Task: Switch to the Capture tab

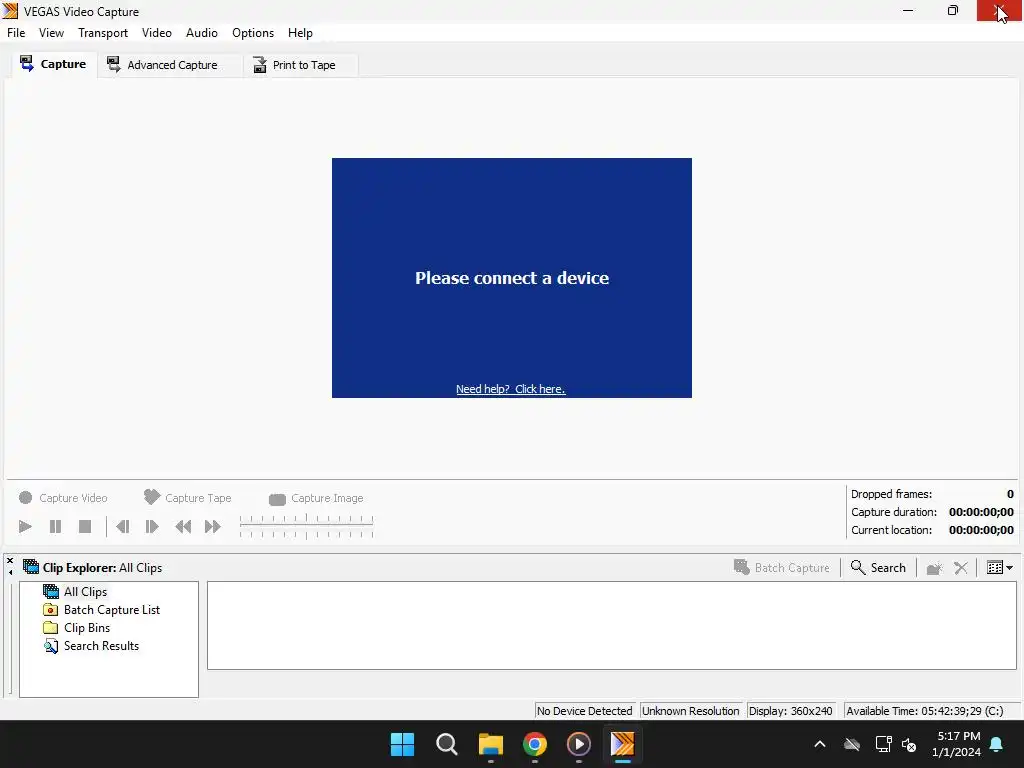Action: click(x=54, y=64)
